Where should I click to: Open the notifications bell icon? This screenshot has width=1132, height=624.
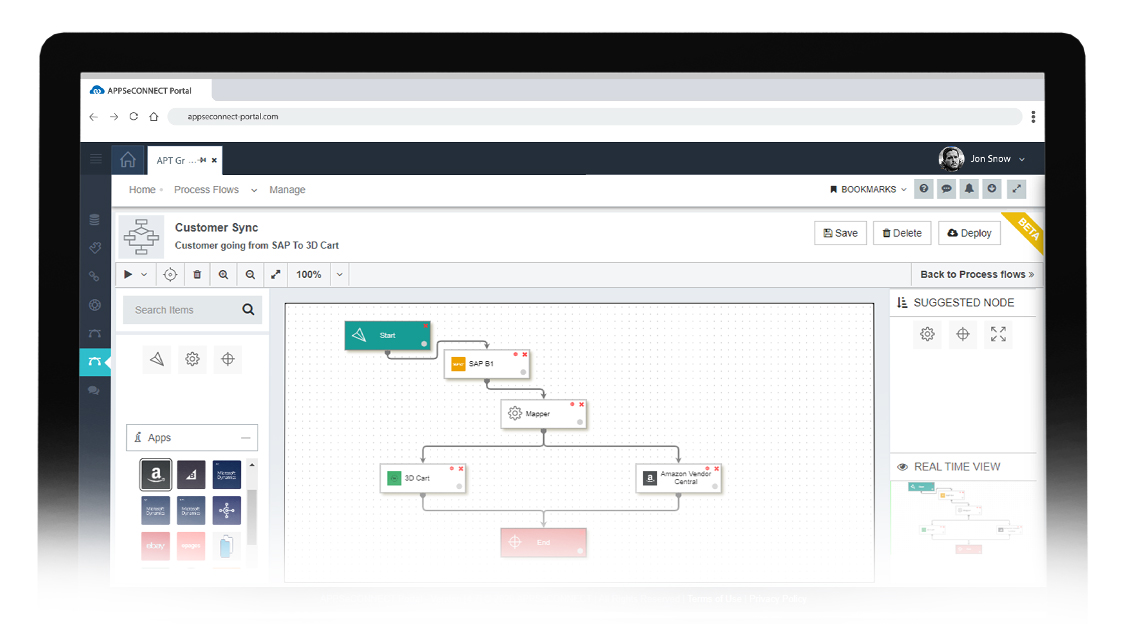[969, 189]
